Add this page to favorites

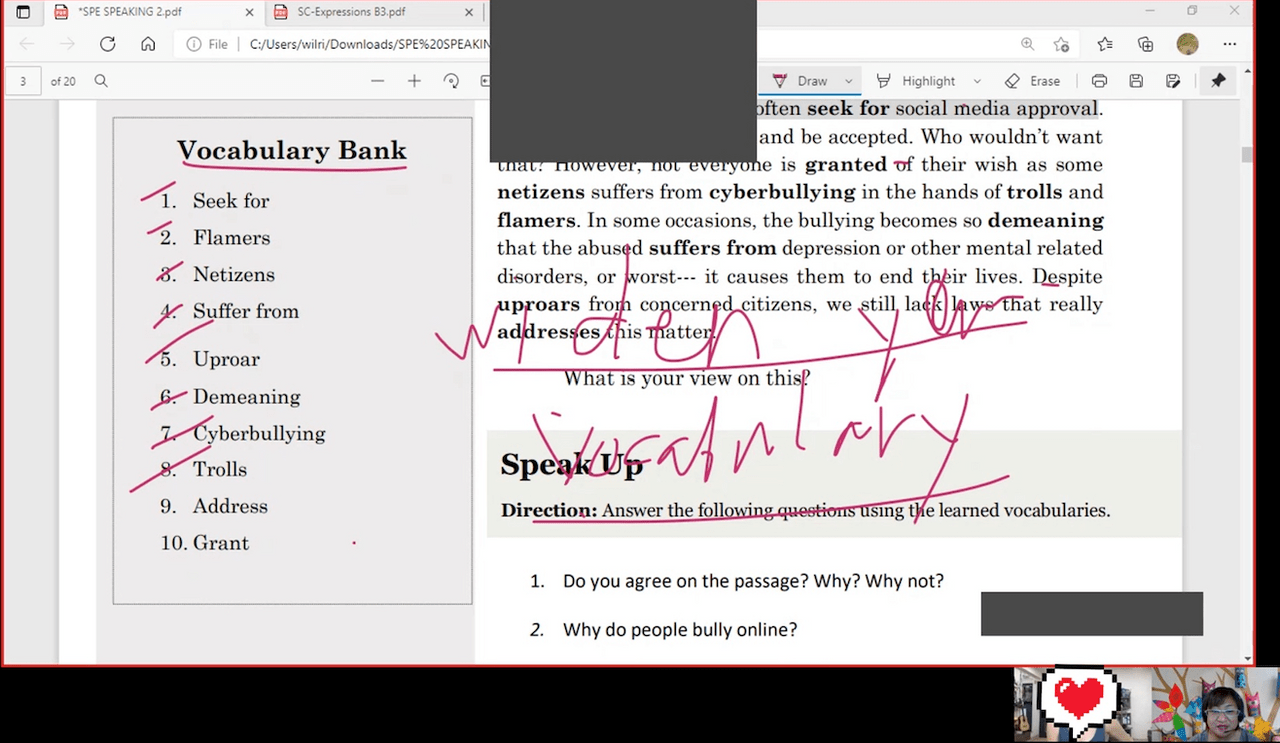pyautogui.click(x=1061, y=44)
